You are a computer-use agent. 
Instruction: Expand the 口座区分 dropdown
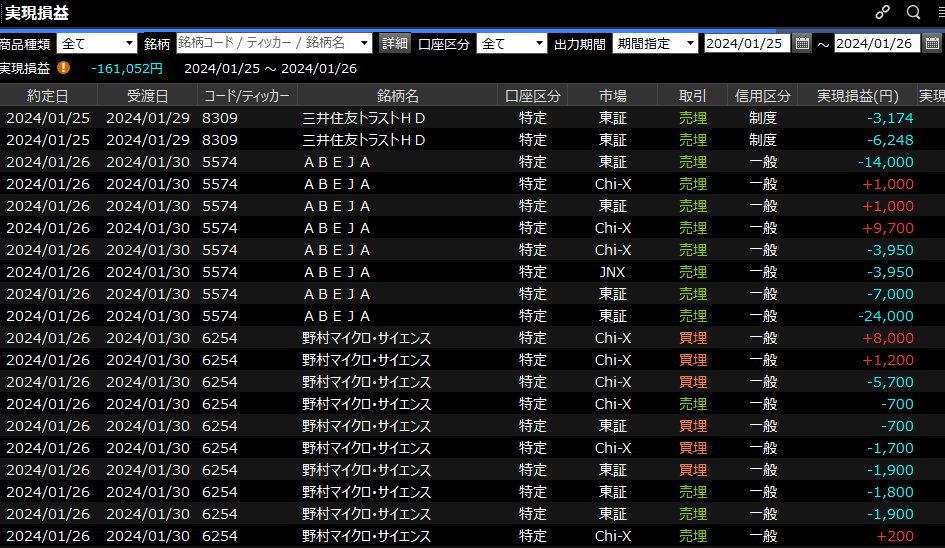pos(511,43)
